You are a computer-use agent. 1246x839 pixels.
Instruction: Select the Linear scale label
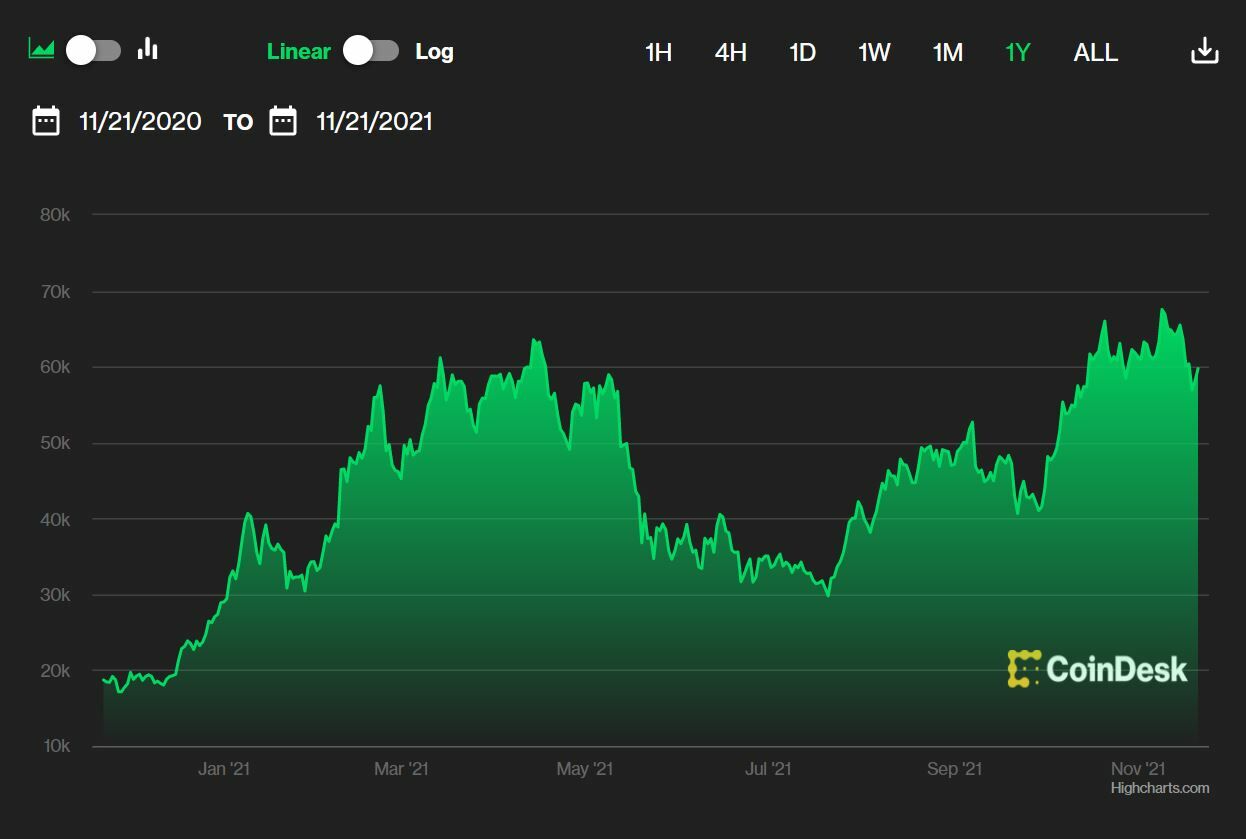point(298,52)
